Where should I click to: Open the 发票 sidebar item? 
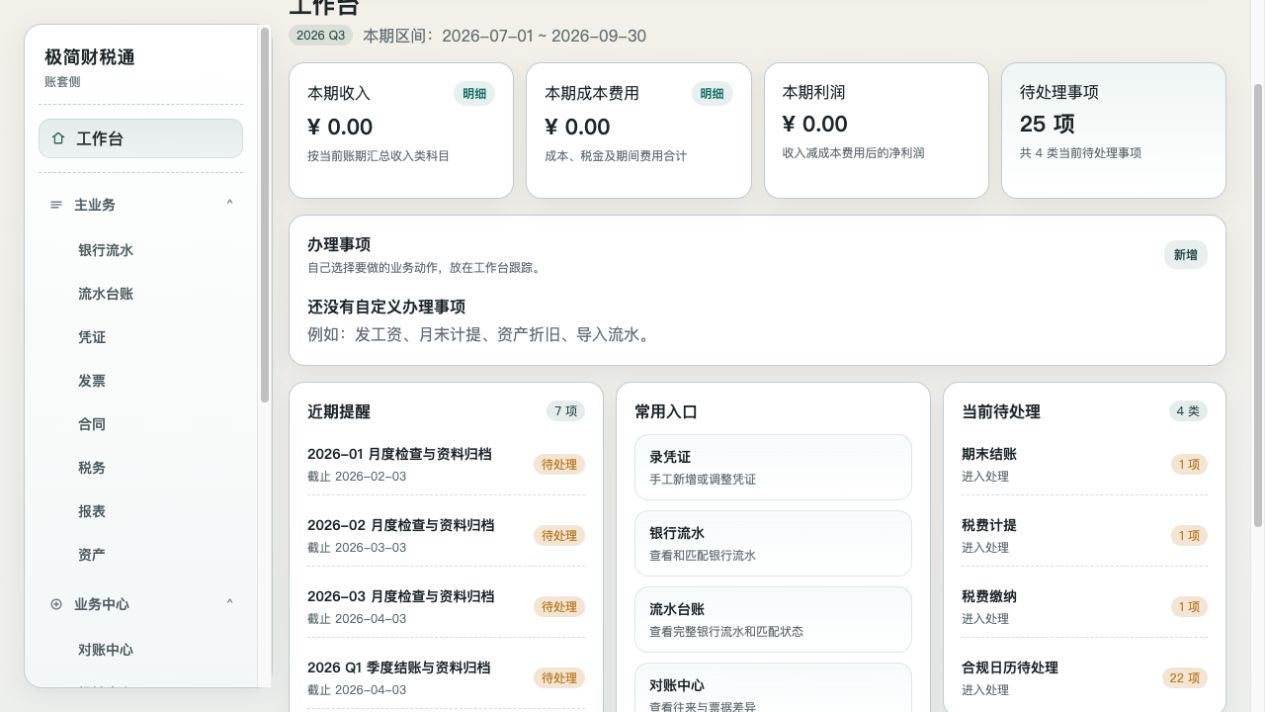coord(92,381)
